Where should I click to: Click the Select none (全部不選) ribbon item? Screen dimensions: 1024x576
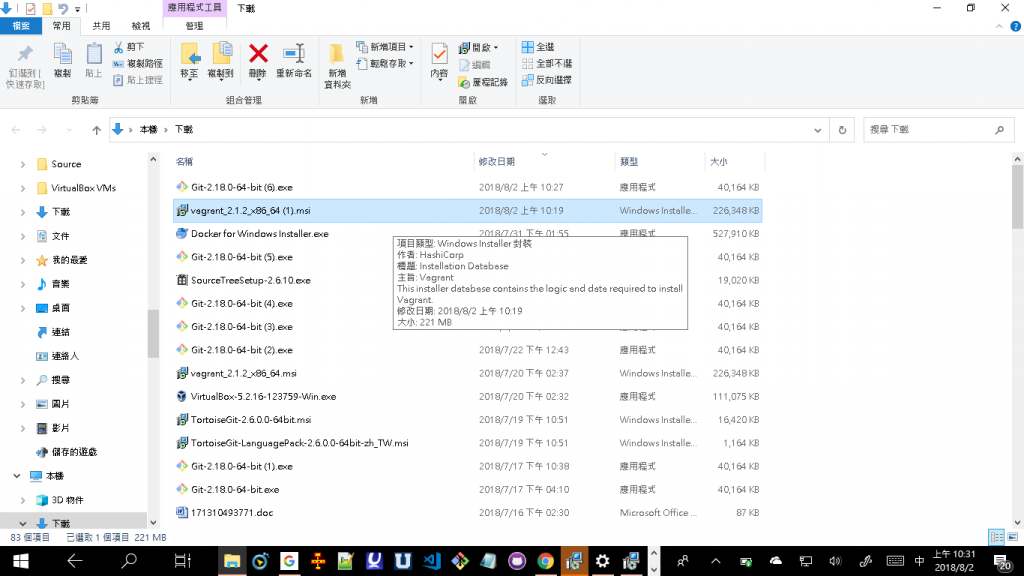tap(547, 63)
